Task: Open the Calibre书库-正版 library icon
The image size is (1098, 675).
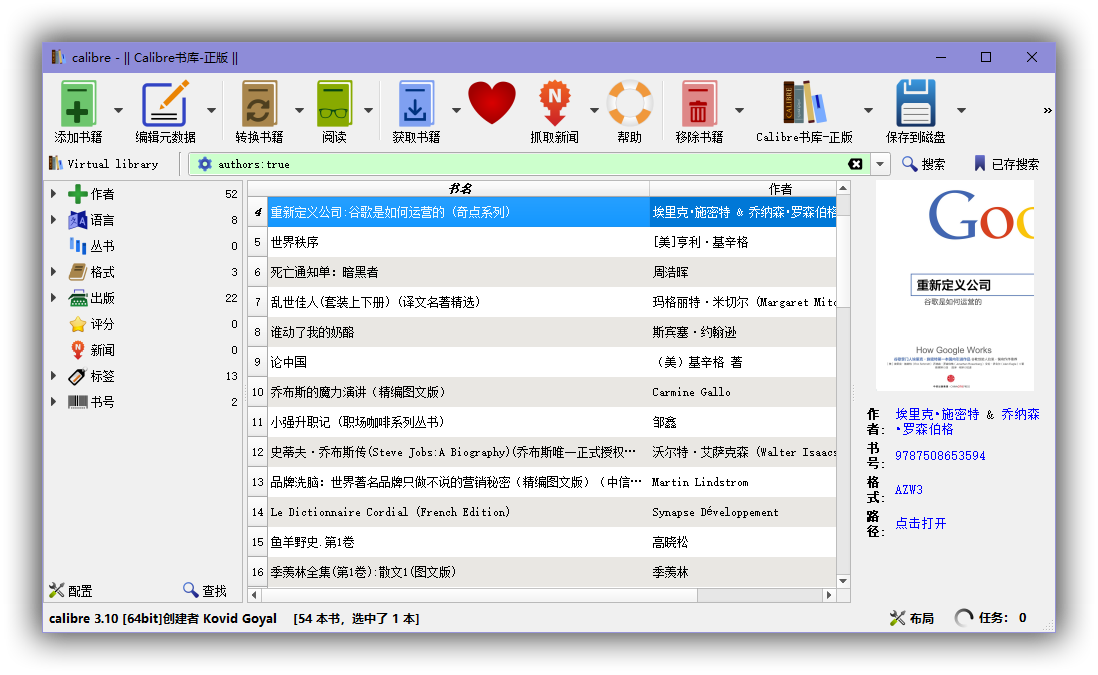Action: tap(804, 103)
